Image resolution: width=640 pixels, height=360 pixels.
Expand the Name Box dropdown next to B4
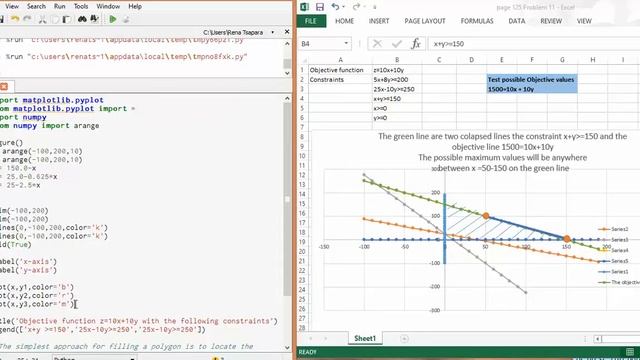[x=346, y=43]
